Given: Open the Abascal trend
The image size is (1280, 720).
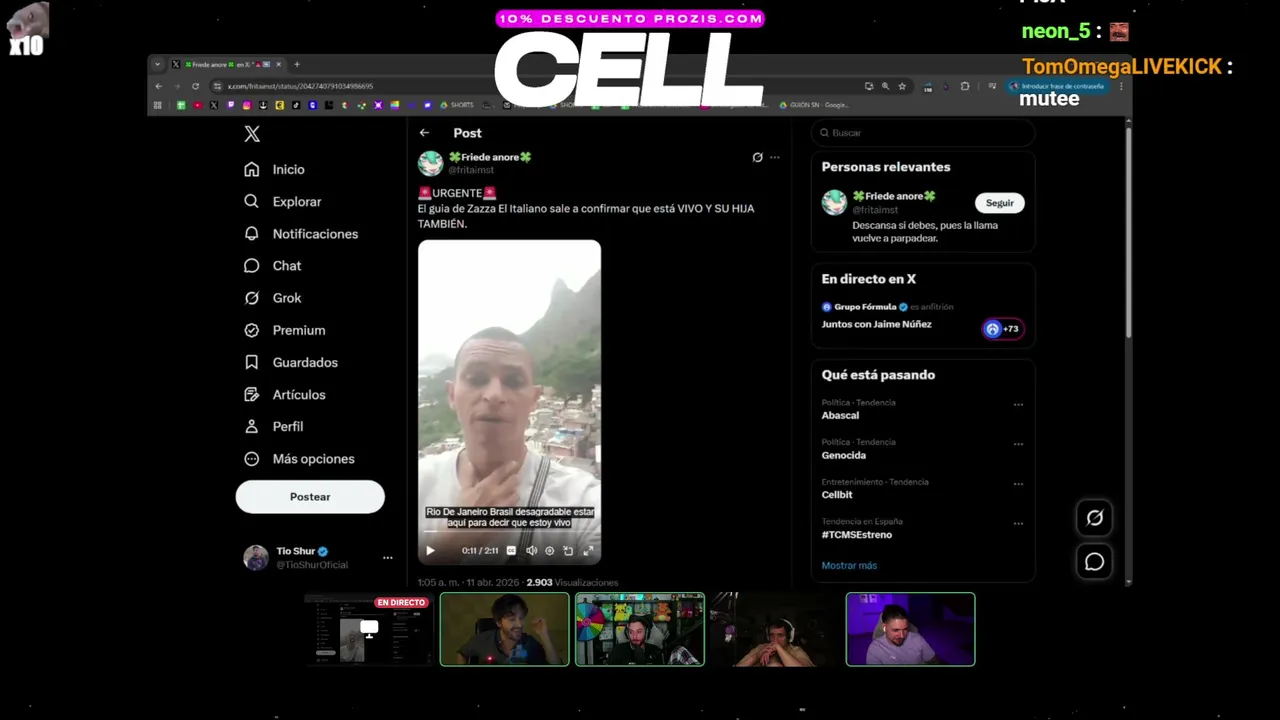Looking at the screenshot, I should 840,415.
